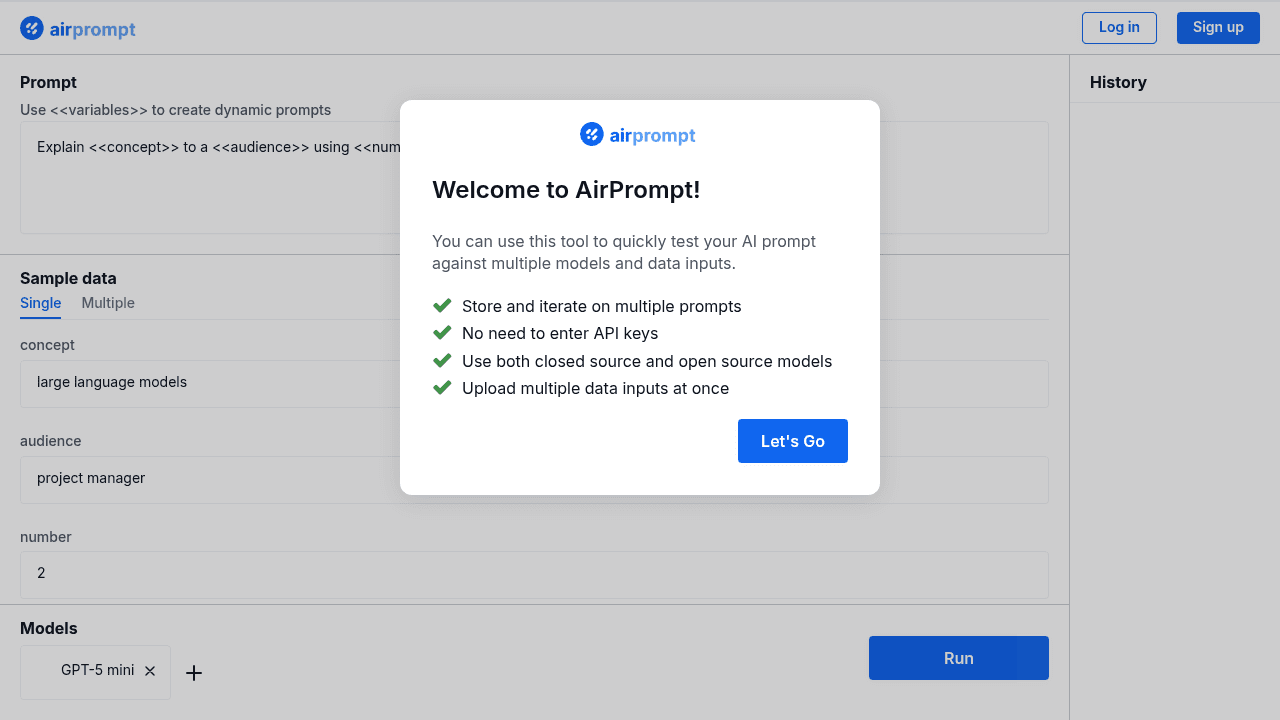Click the number input containing '2'
1280x720 pixels.
pos(300,574)
